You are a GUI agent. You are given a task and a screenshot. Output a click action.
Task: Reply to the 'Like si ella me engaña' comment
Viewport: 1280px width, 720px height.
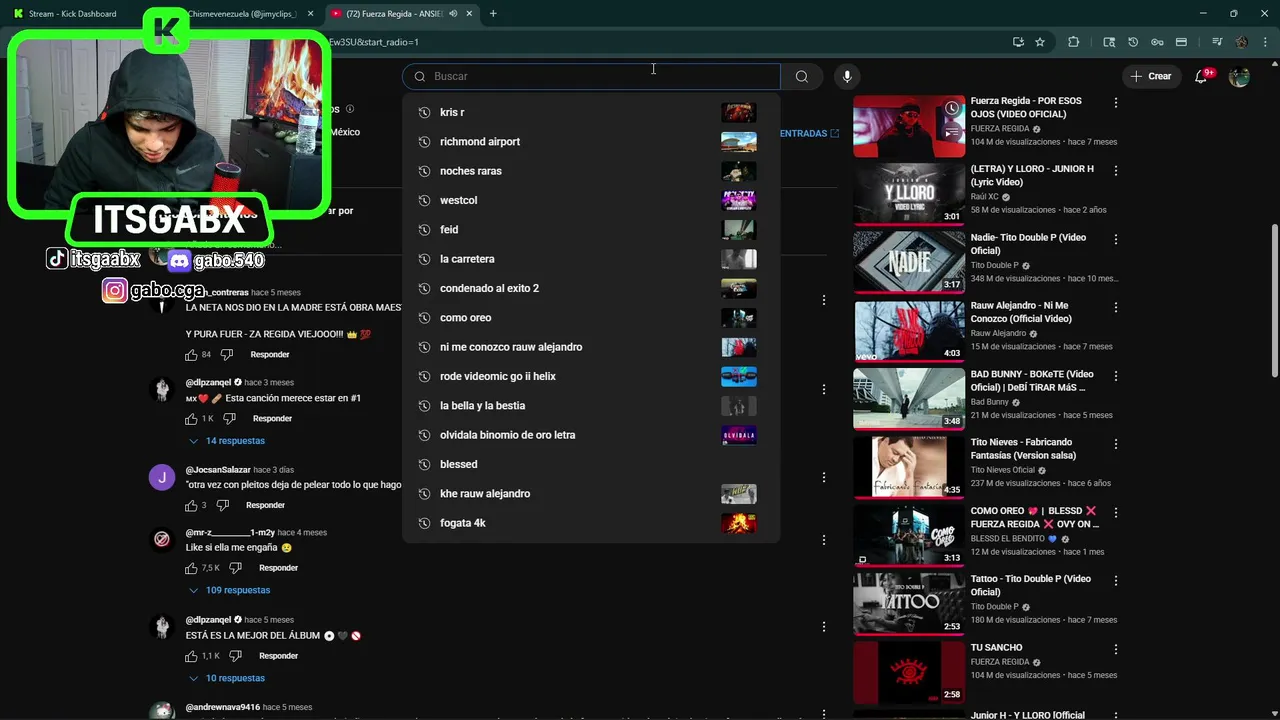click(278, 568)
